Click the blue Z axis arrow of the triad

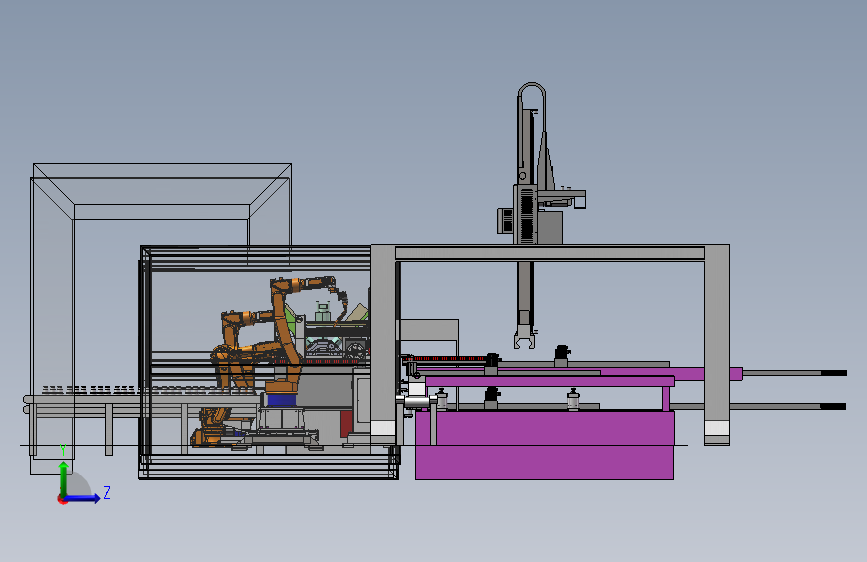83,498
